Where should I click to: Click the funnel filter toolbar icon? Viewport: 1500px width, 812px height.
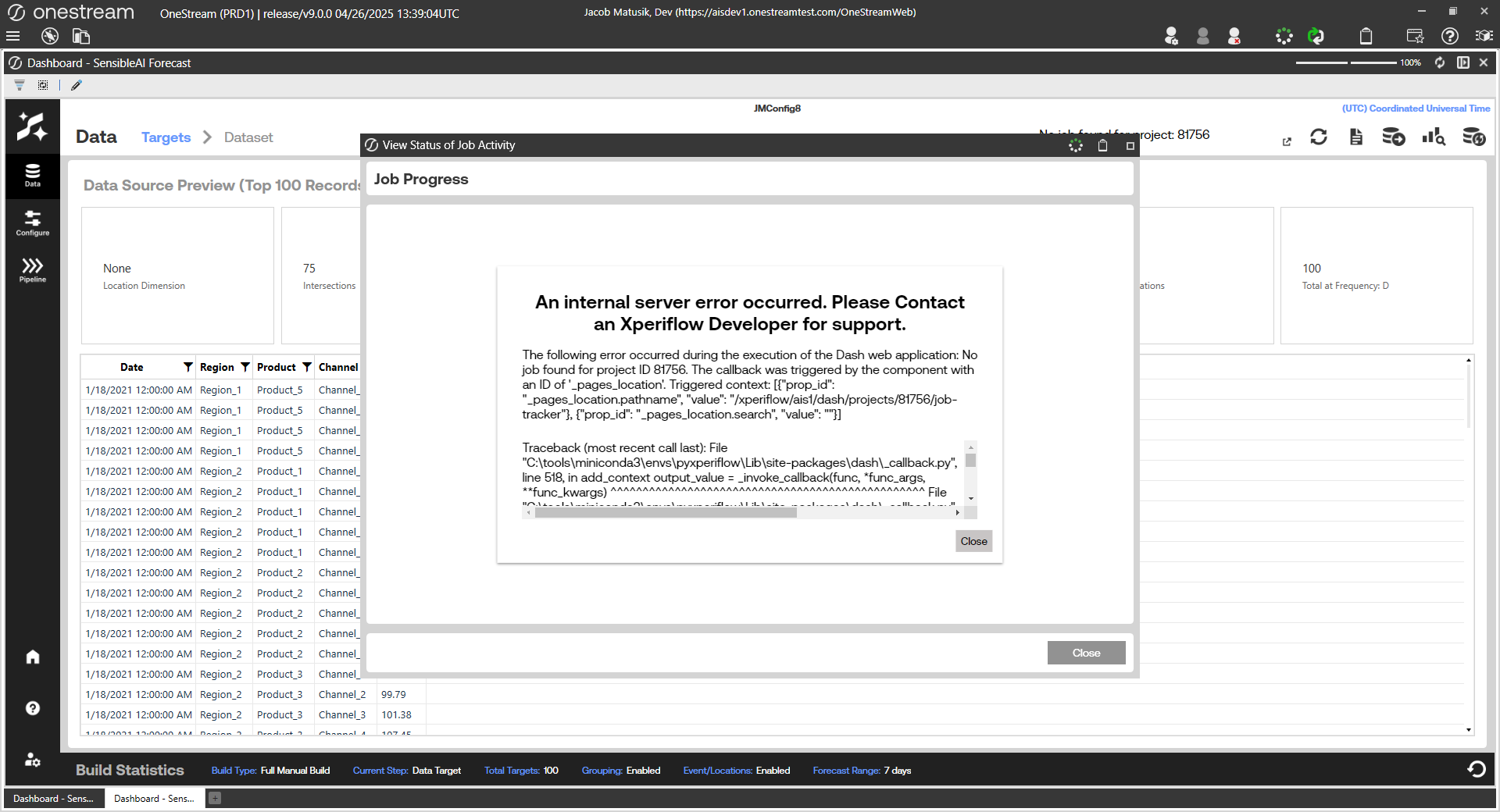(20, 85)
